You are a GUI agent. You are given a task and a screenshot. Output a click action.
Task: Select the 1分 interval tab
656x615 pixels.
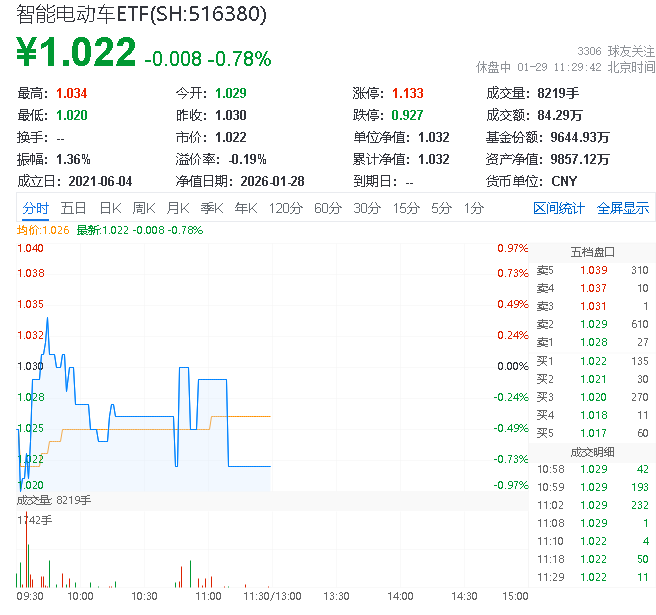point(473,208)
